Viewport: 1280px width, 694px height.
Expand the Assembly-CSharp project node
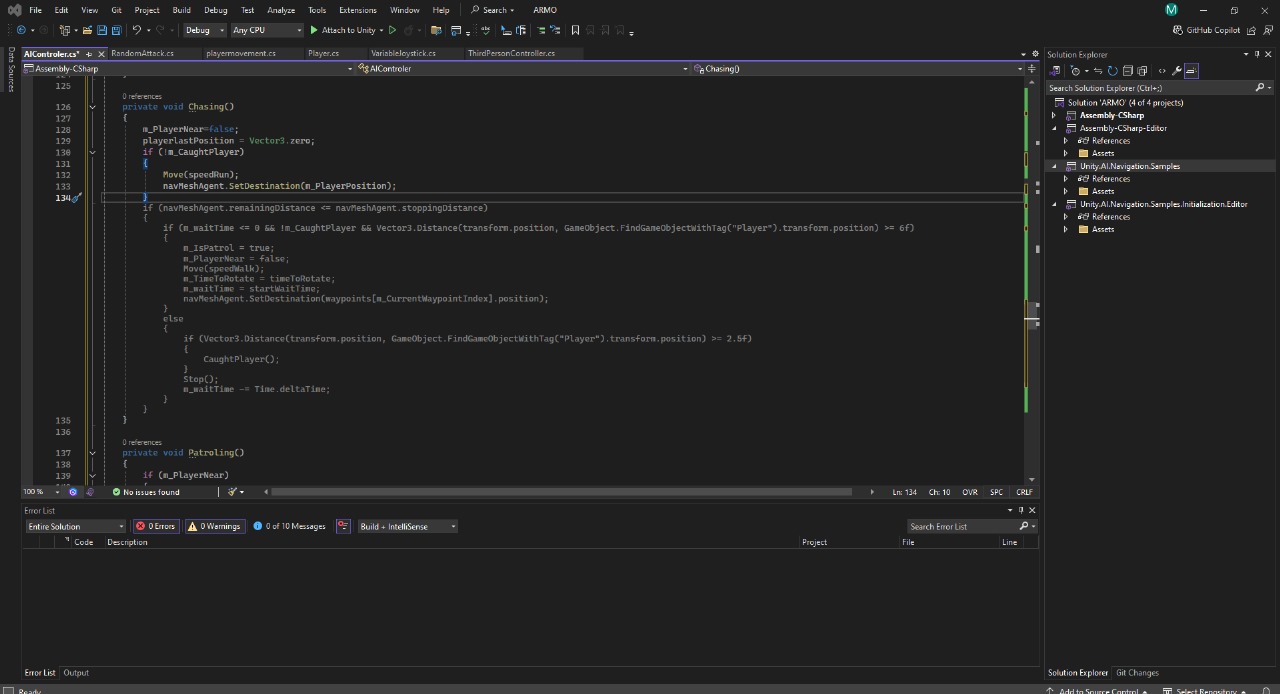(1054, 116)
